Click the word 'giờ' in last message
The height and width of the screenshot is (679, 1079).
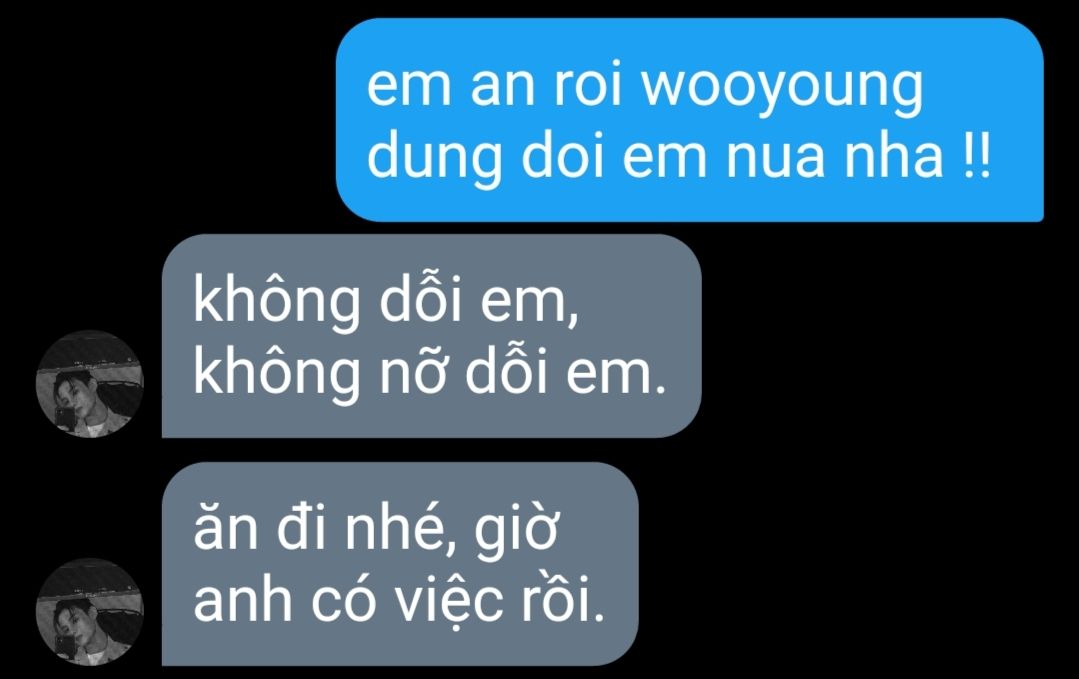pyautogui.click(x=515, y=532)
